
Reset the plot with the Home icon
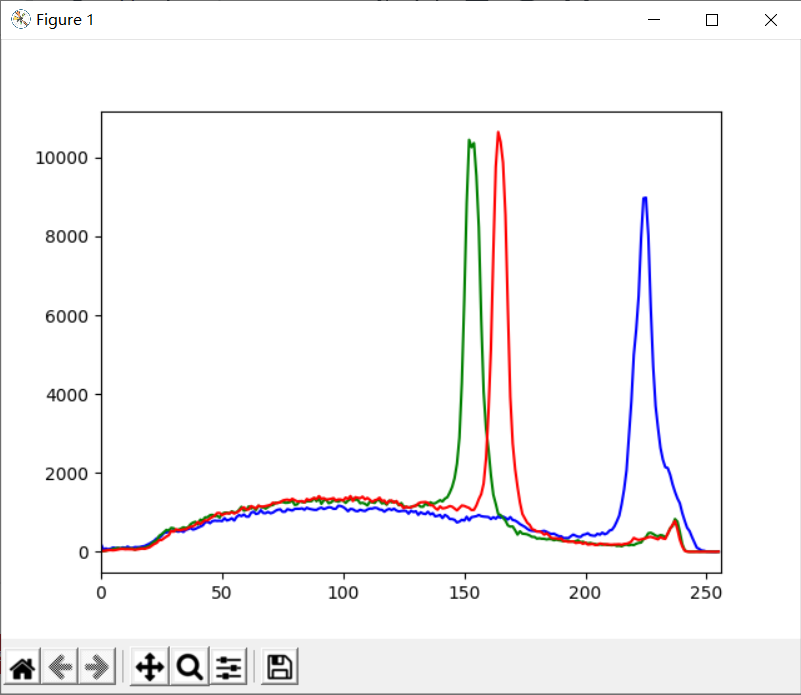pos(23,667)
